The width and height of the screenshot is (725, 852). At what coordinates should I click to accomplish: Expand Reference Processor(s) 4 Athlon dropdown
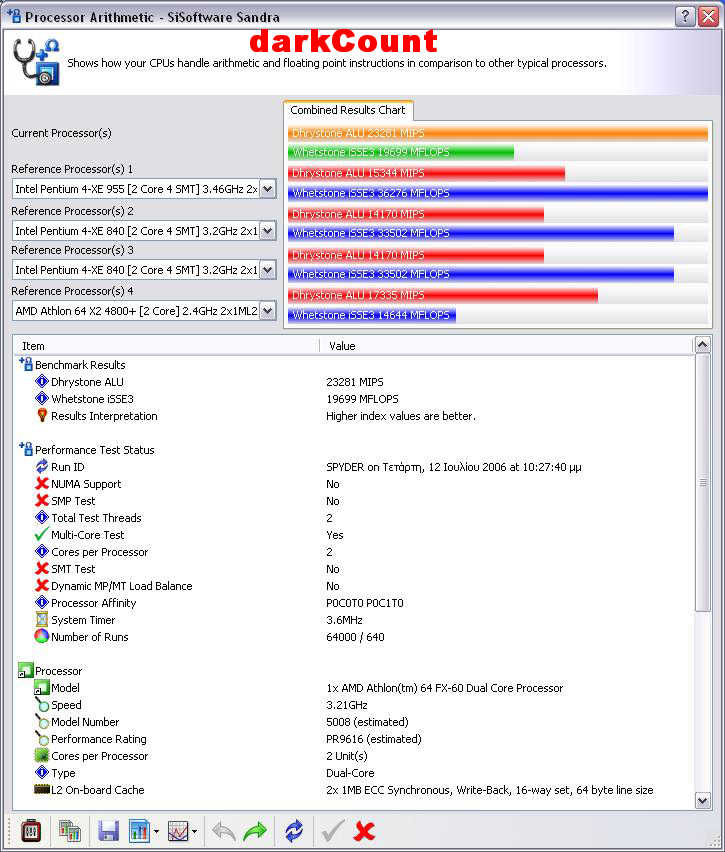[x=267, y=311]
